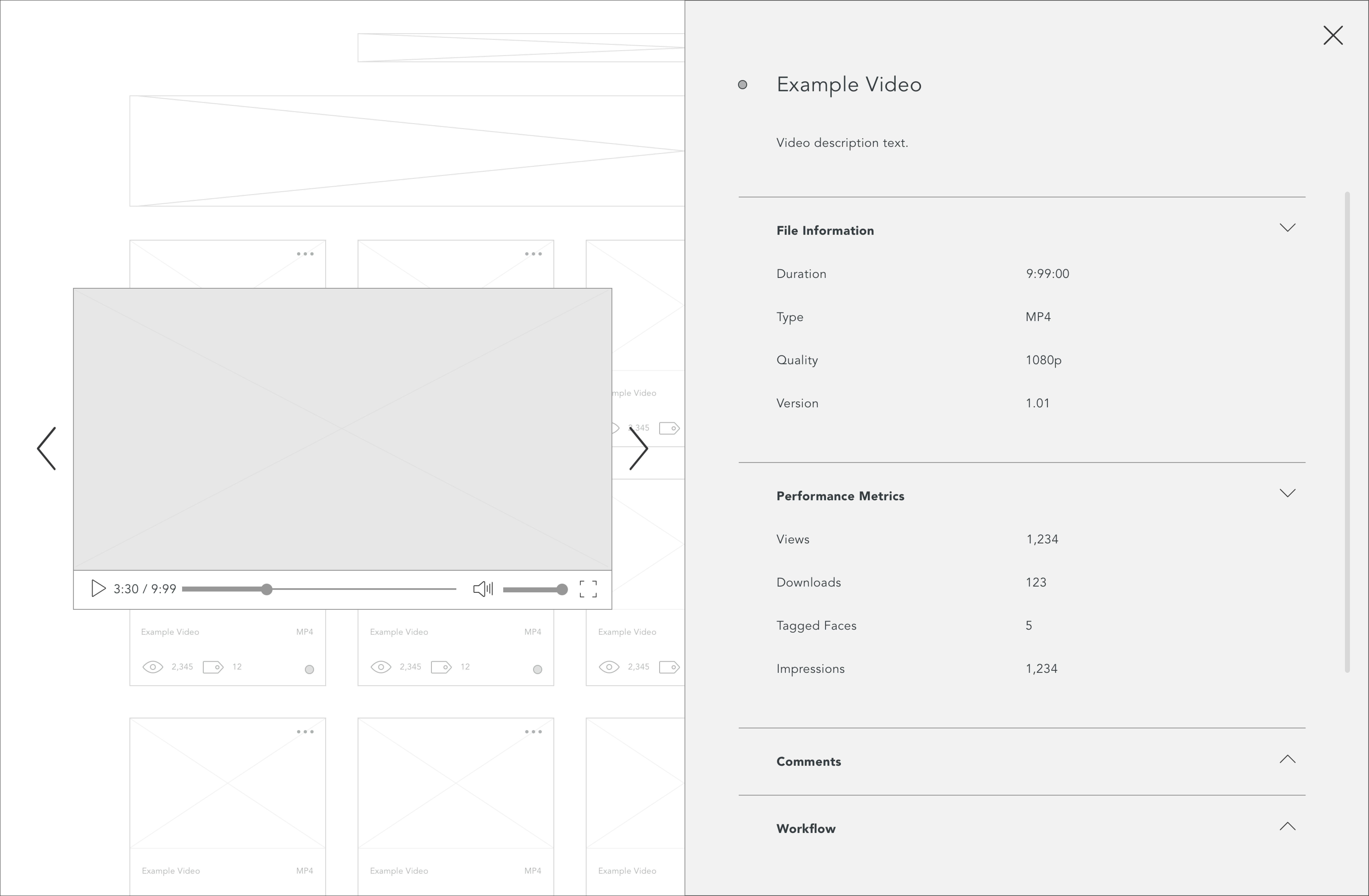Screen dimensions: 1369x896
Task: Click the Video description text
Action: pyautogui.click(x=842, y=143)
